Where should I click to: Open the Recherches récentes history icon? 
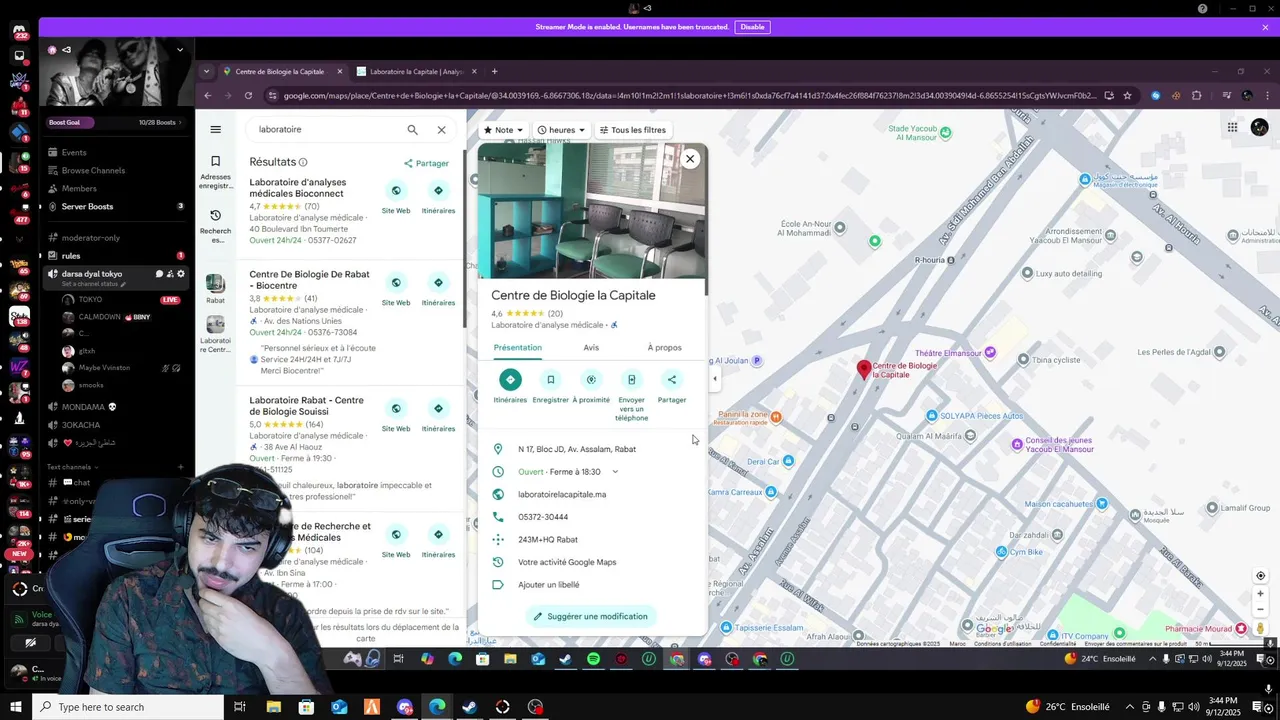(x=215, y=215)
